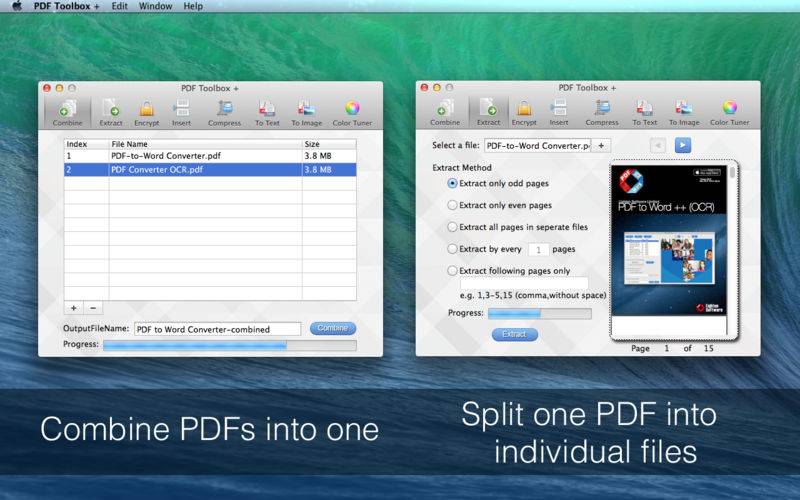Click OutputFileName text field

pyautogui.click(x=218, y=329)
